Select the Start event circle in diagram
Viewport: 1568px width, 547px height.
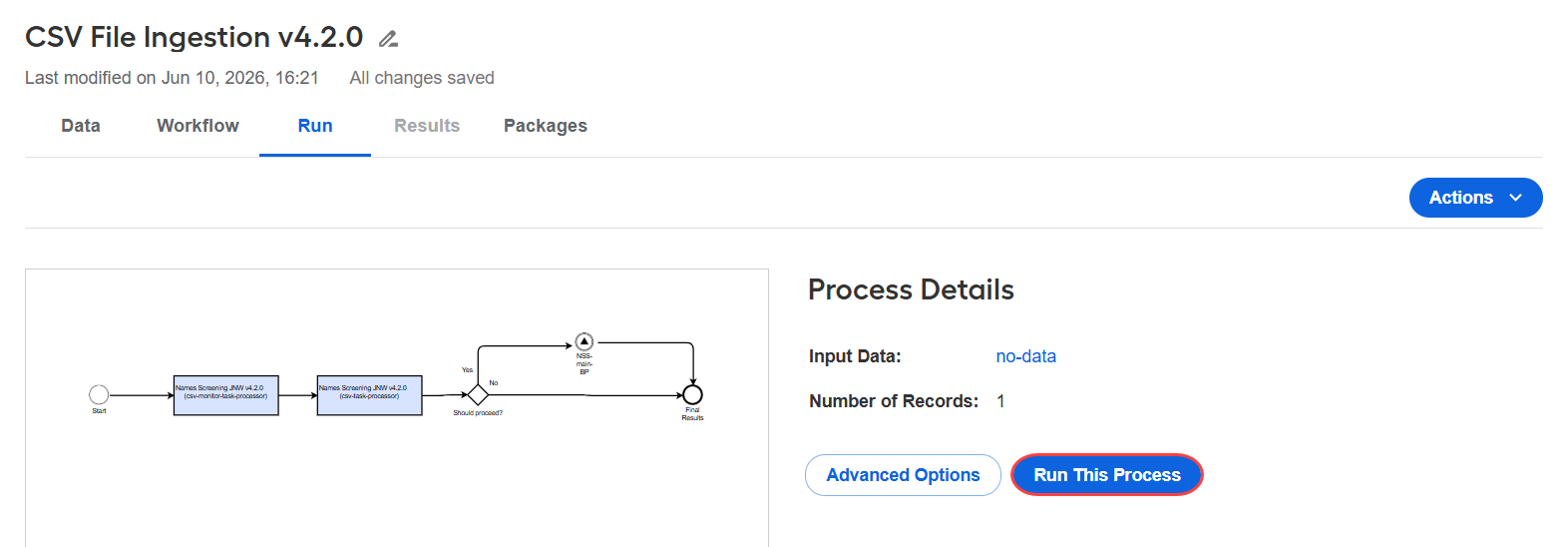click(99, 395)
